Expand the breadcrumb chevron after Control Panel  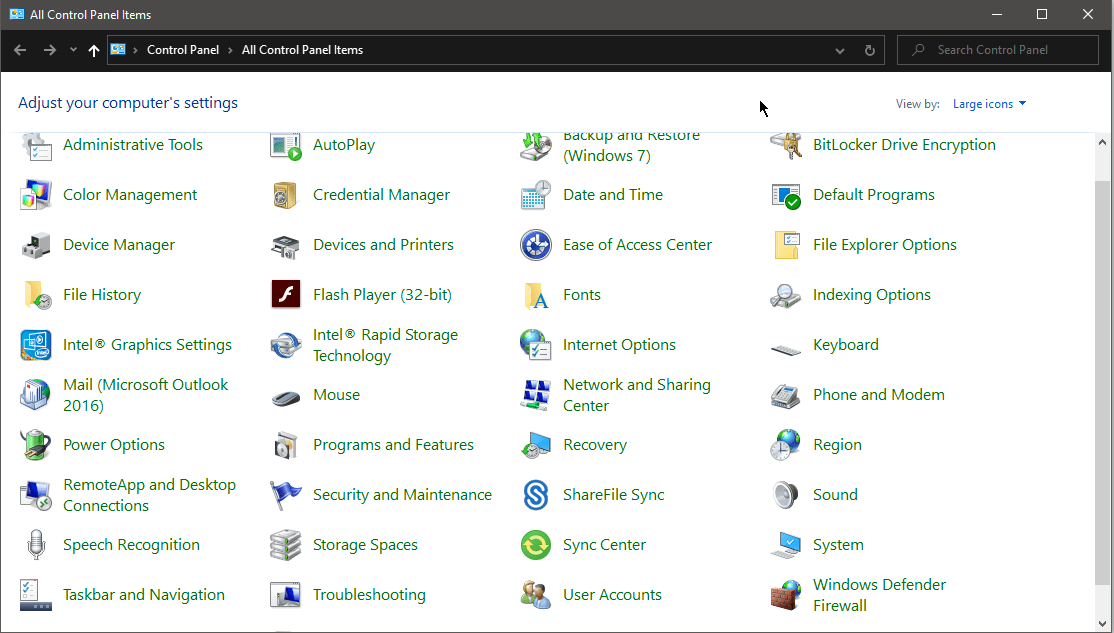(x=230, y=50)
